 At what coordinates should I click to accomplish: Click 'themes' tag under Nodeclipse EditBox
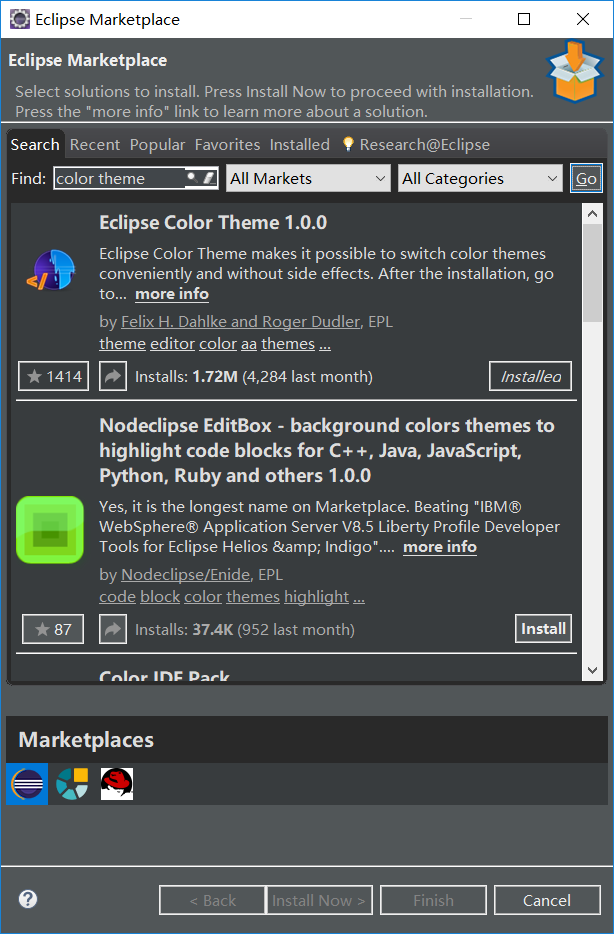(253, 597)
